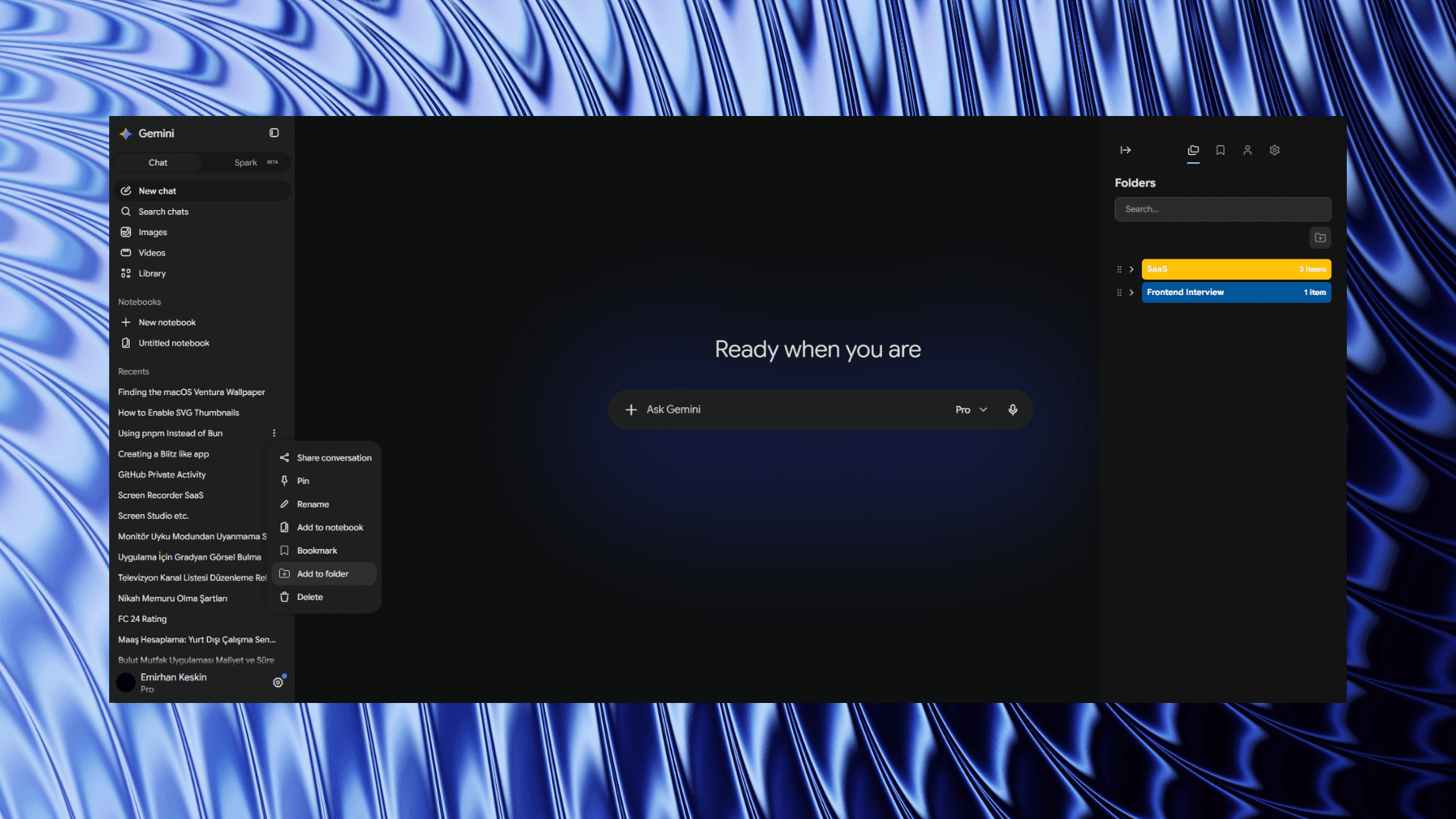Select the blue Frontend Interview folder
Viewport: 1456px width, 819px height.
tap(1236, 293)
